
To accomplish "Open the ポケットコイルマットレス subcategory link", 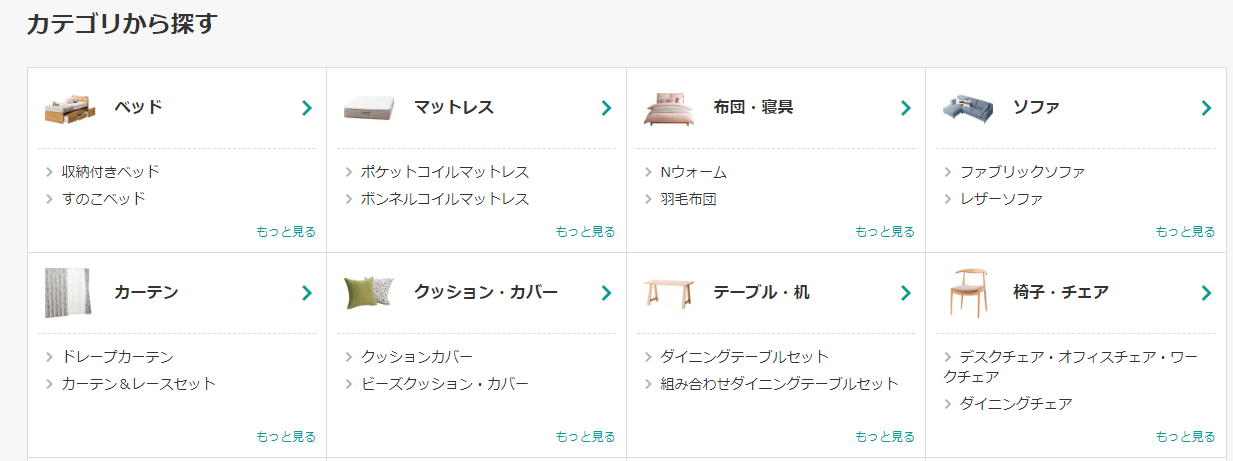I will pyautogui.click(x=445, y=172).
